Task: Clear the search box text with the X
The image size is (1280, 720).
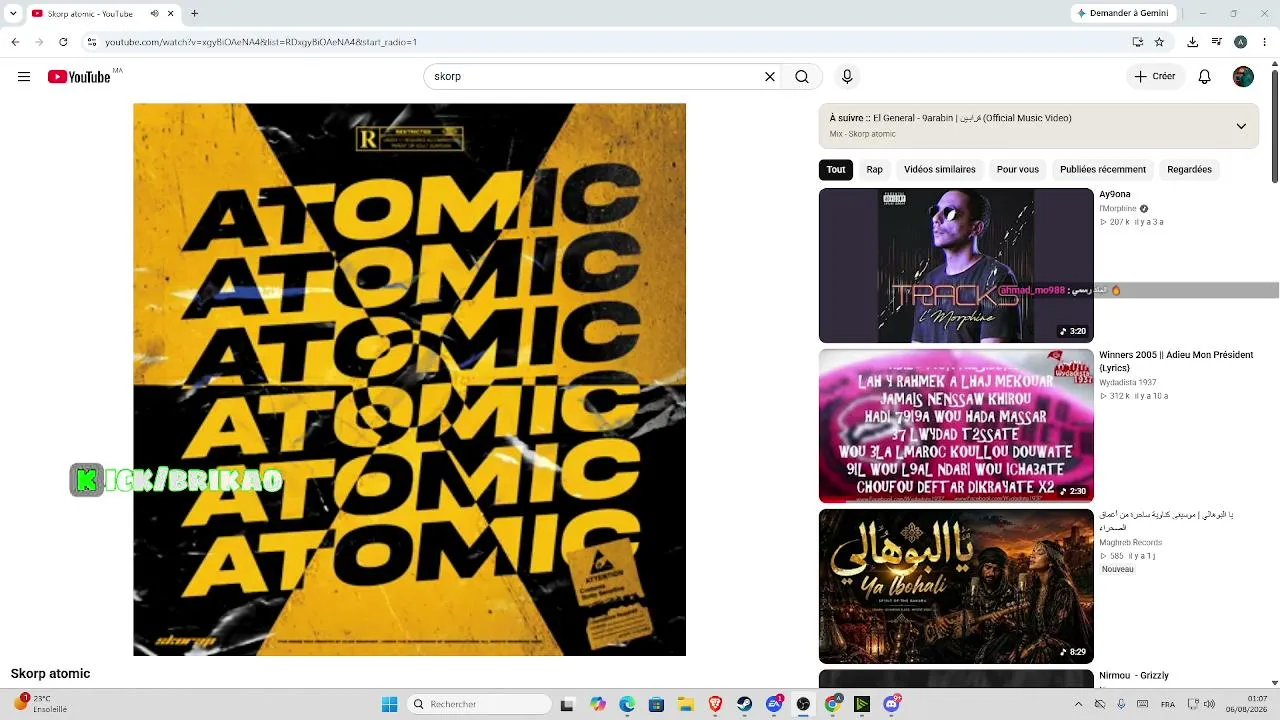Action: click(x=770, y=77)
